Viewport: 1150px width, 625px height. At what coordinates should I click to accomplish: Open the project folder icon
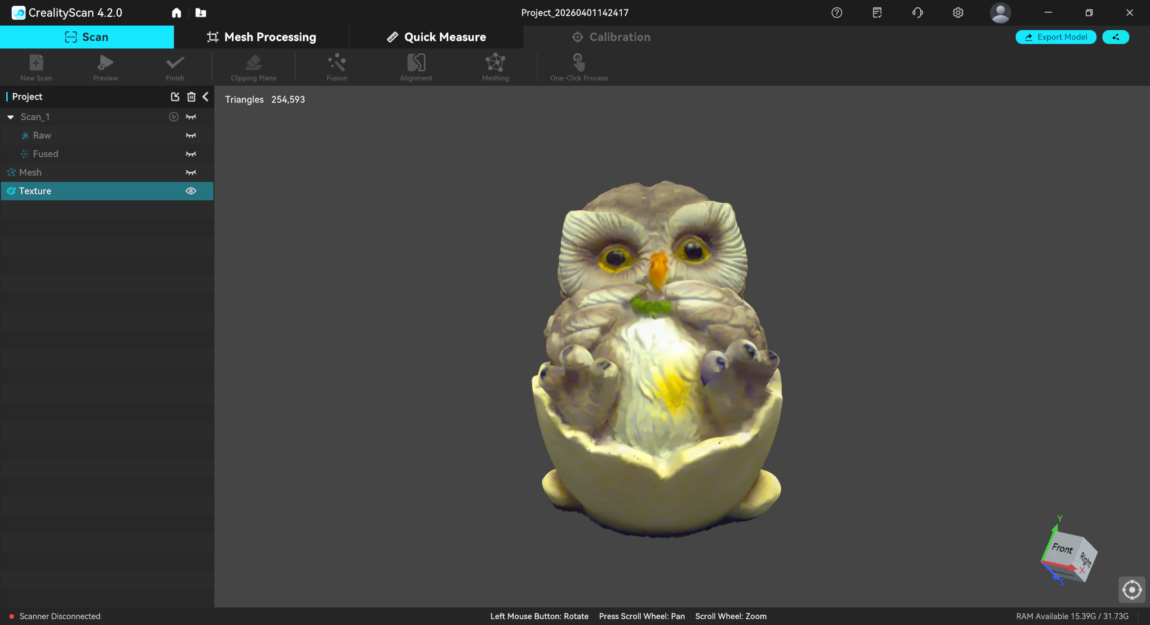pos(201,13)
